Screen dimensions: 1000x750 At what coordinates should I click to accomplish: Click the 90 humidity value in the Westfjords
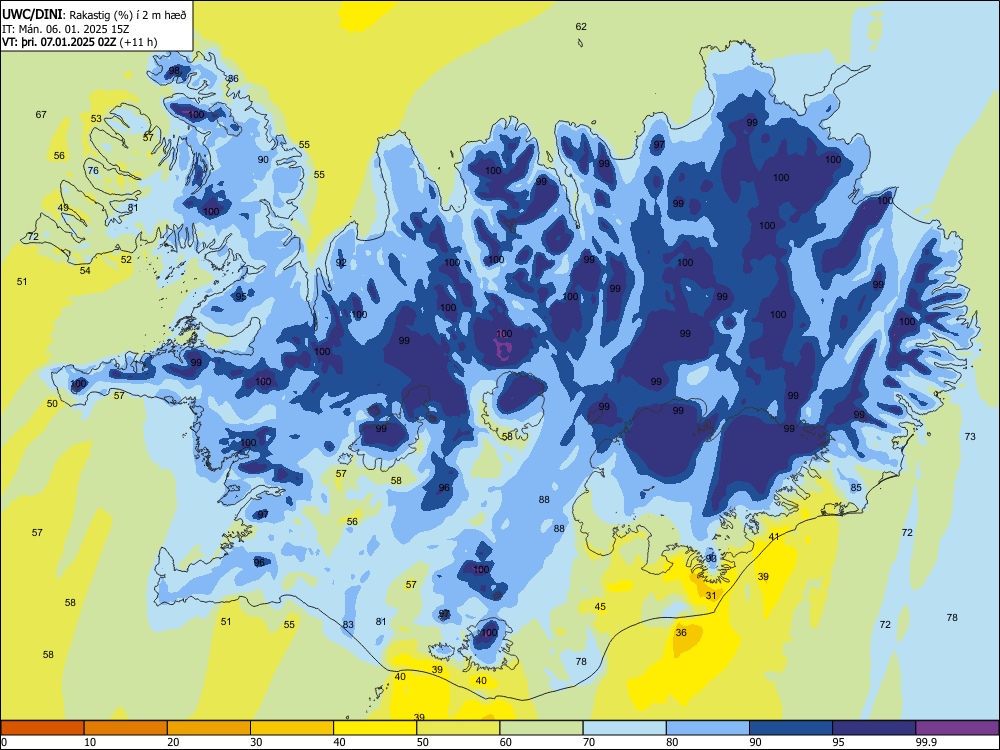tap(263, 159)
